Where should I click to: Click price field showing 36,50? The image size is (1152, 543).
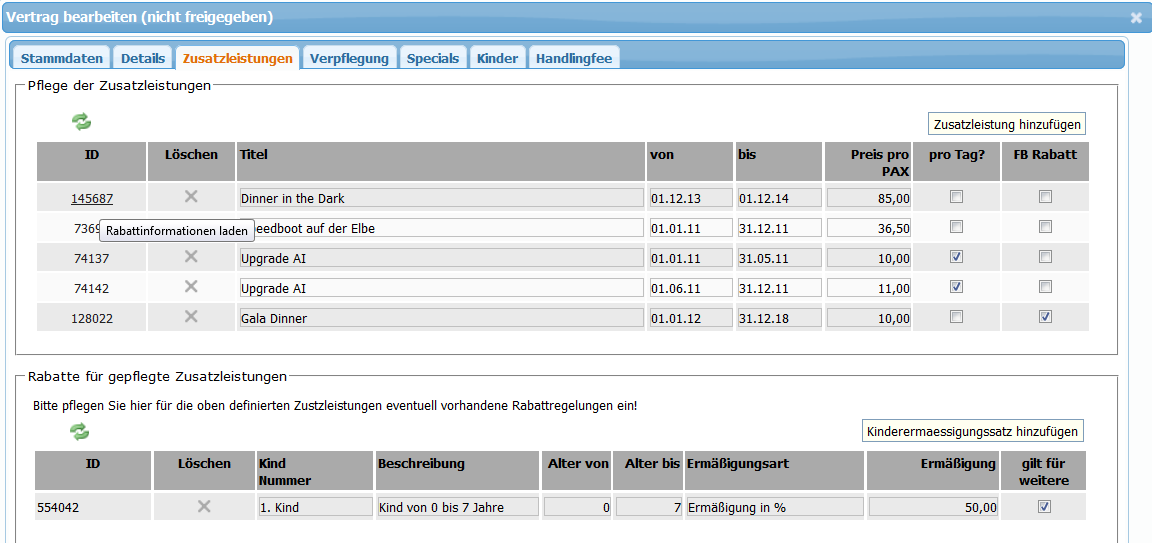(x=868, y=228)
